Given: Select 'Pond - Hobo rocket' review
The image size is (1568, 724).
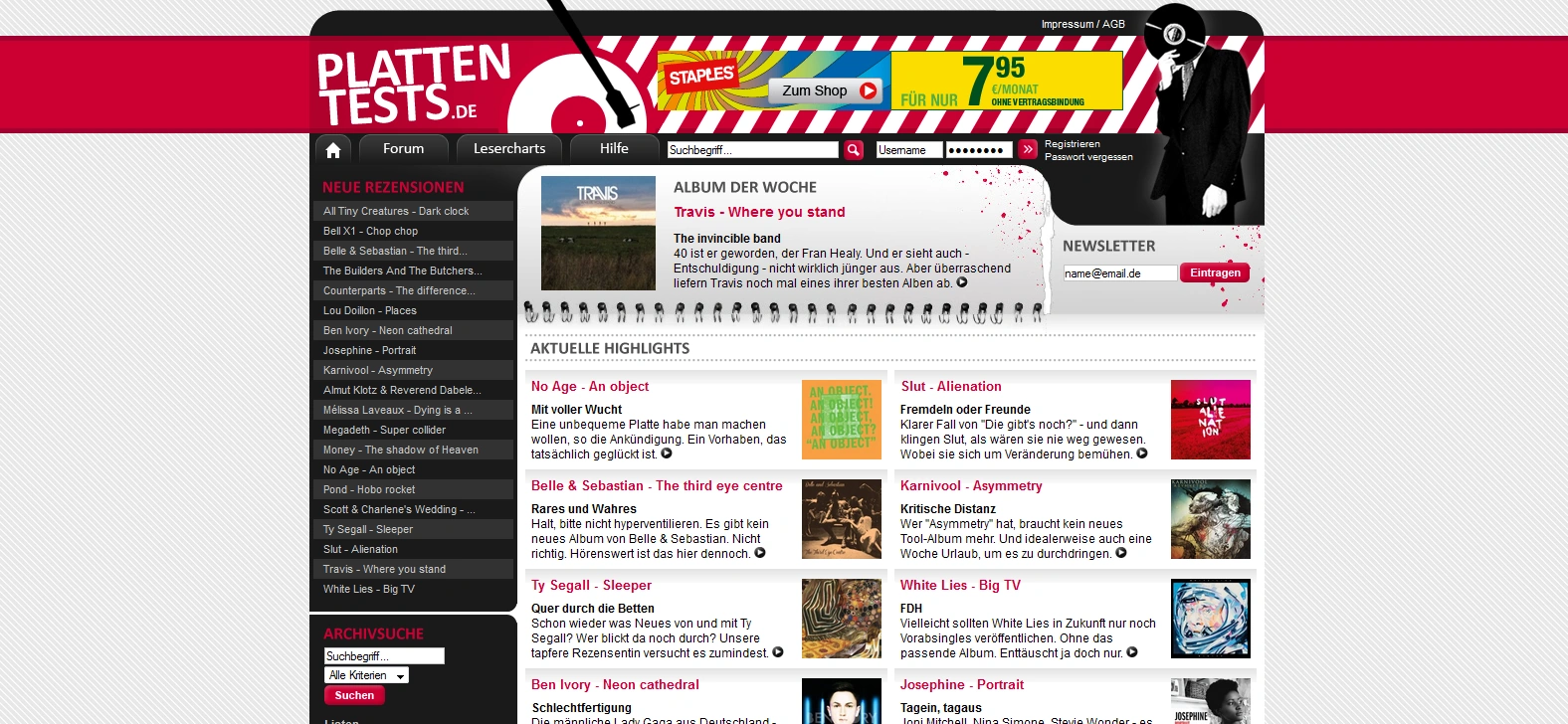Looking at the screenshot, I should [x=413, y=489].
